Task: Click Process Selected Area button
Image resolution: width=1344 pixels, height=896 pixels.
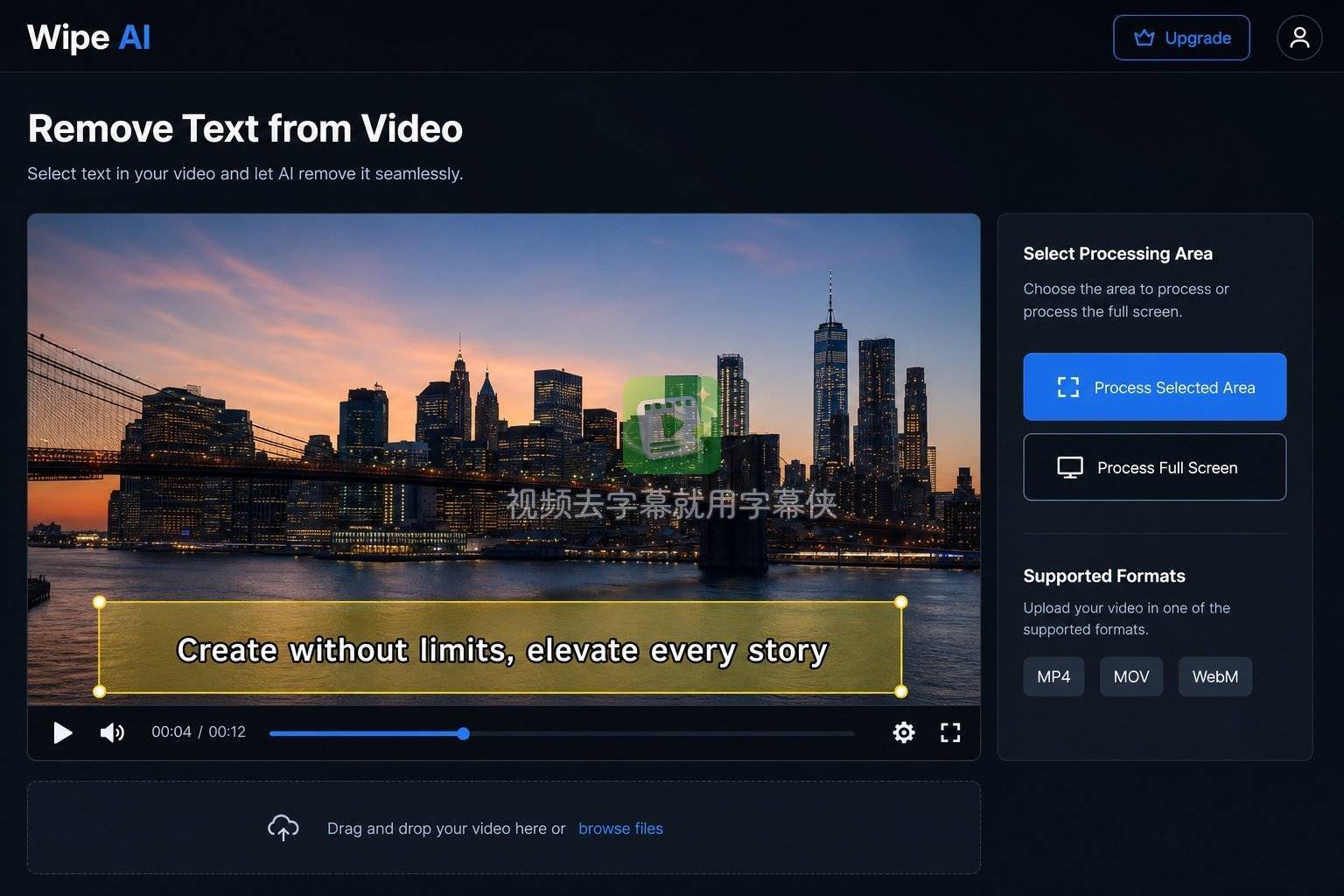Action: tap(1154, 387)
